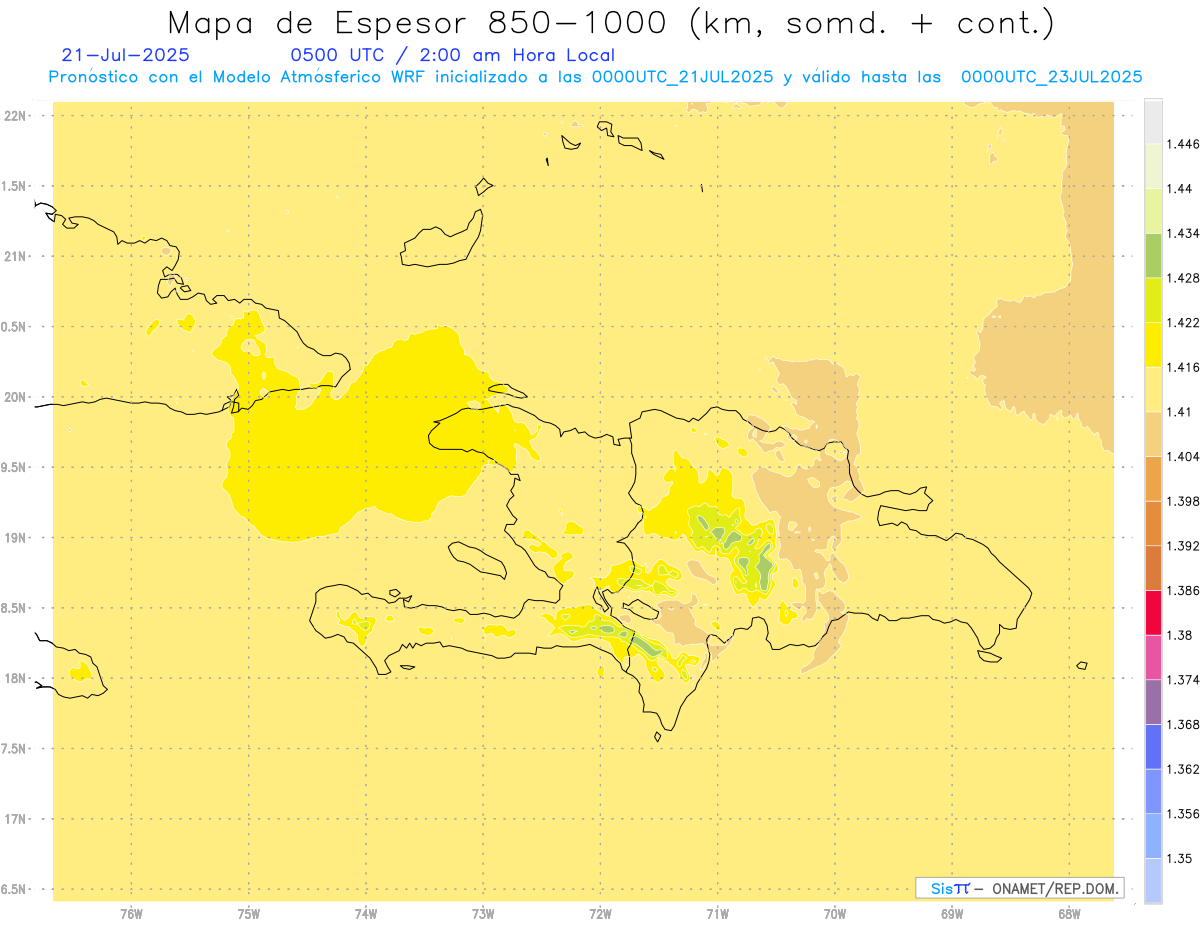
Task: Select the 21N latitude label
Action: [x=14, y=256]
